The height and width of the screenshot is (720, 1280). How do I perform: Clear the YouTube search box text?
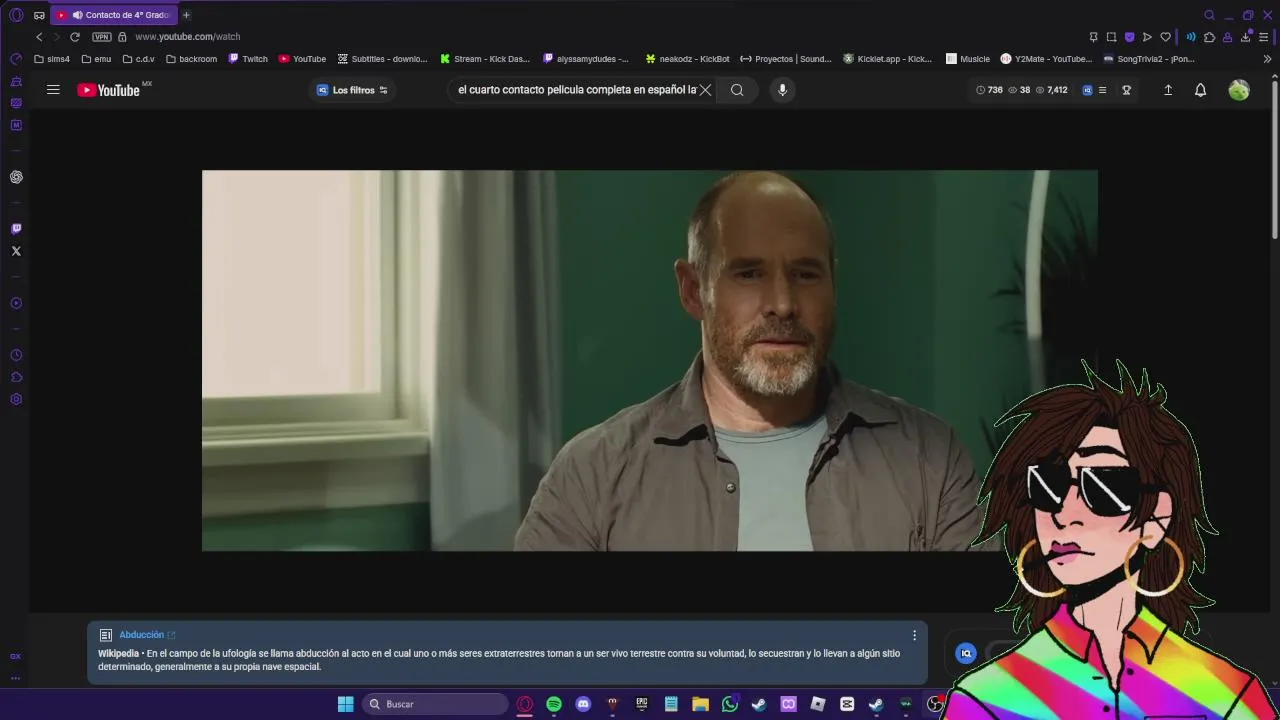tap(705, 90)
